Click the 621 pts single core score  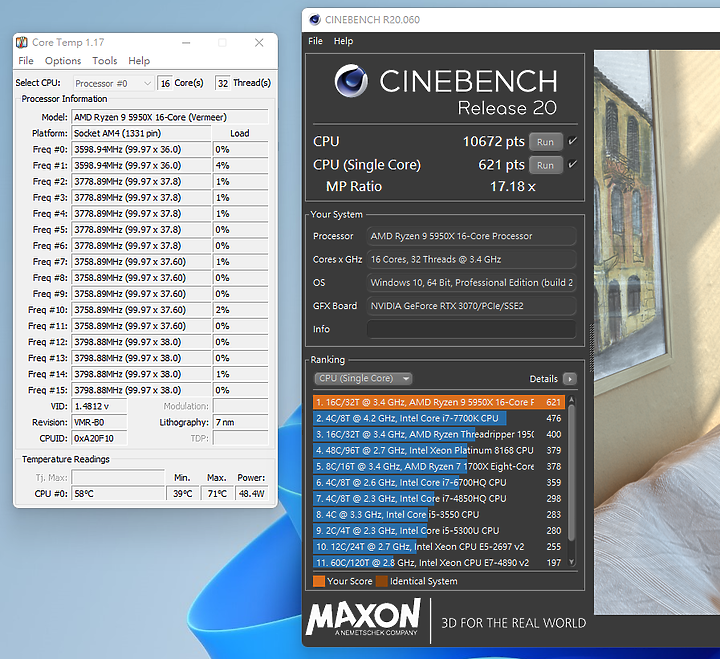(501, 165)
